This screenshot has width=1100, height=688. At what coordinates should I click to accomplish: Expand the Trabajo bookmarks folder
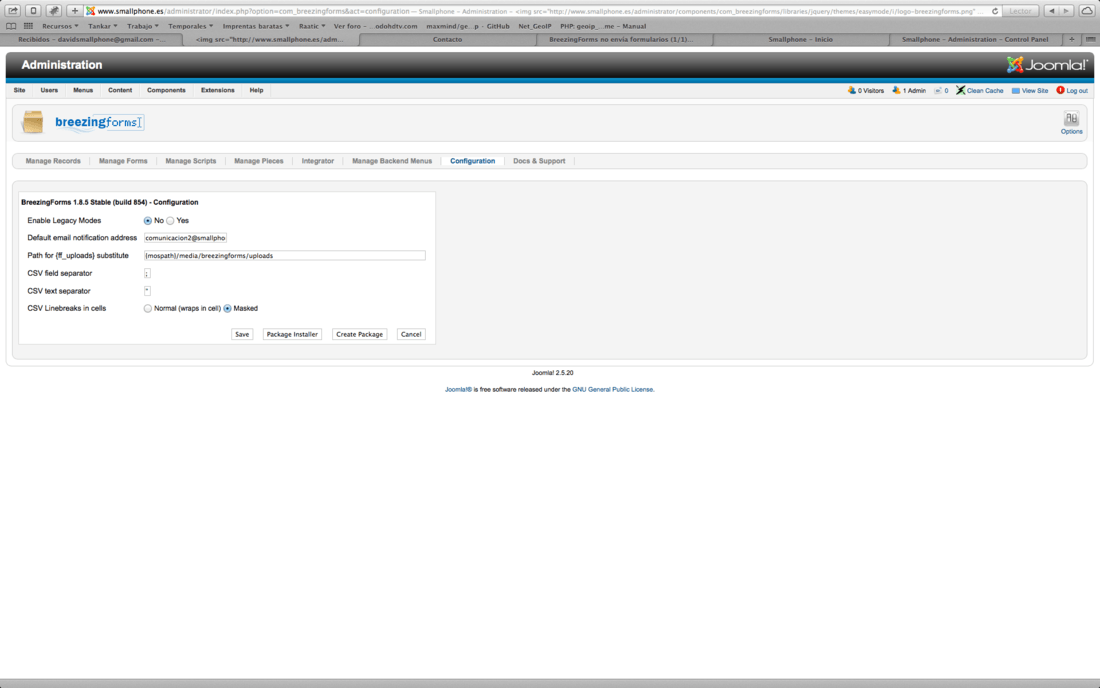click(142, 26)
